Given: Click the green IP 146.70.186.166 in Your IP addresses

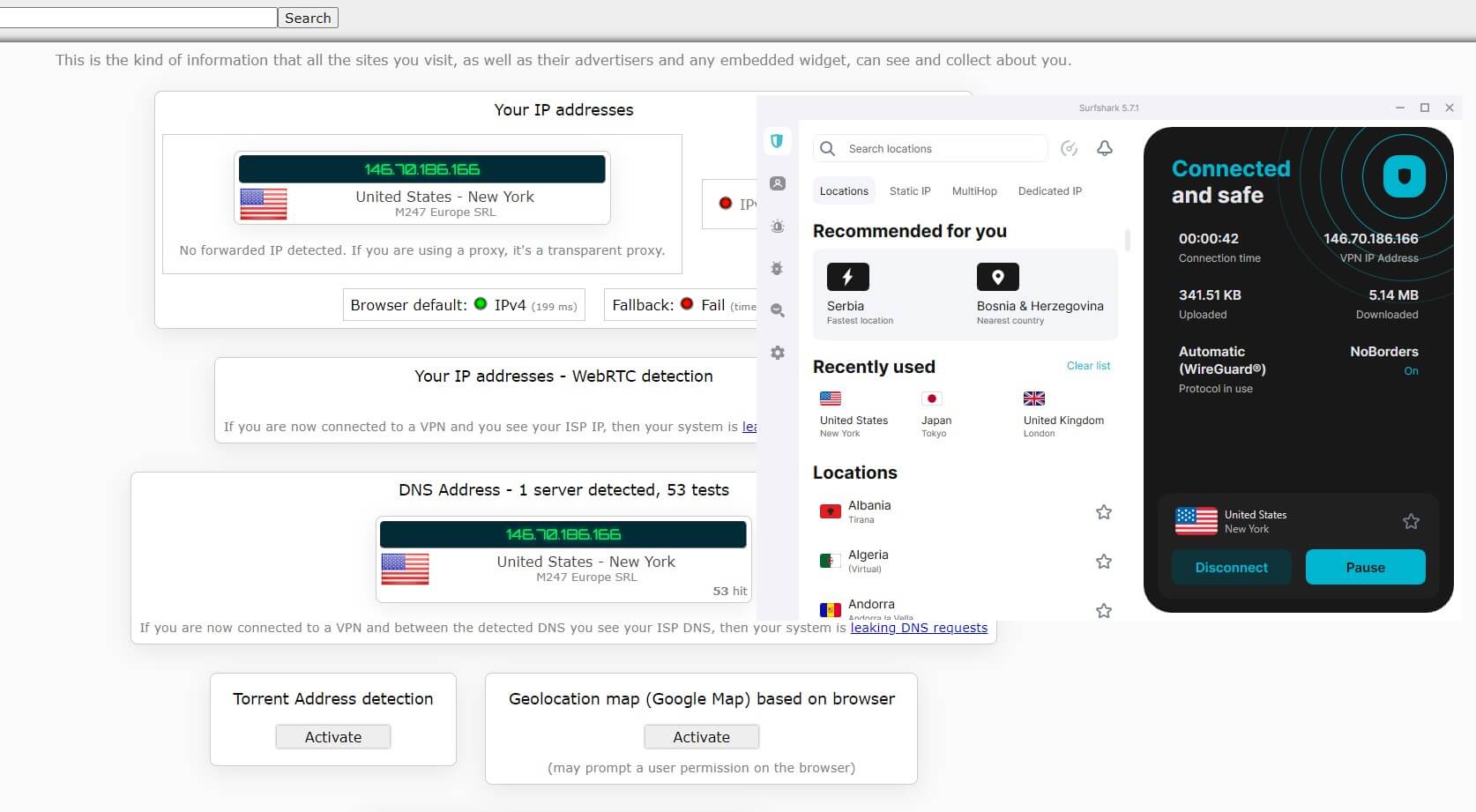Looking at the screenshot, I should tap(422, 169).
